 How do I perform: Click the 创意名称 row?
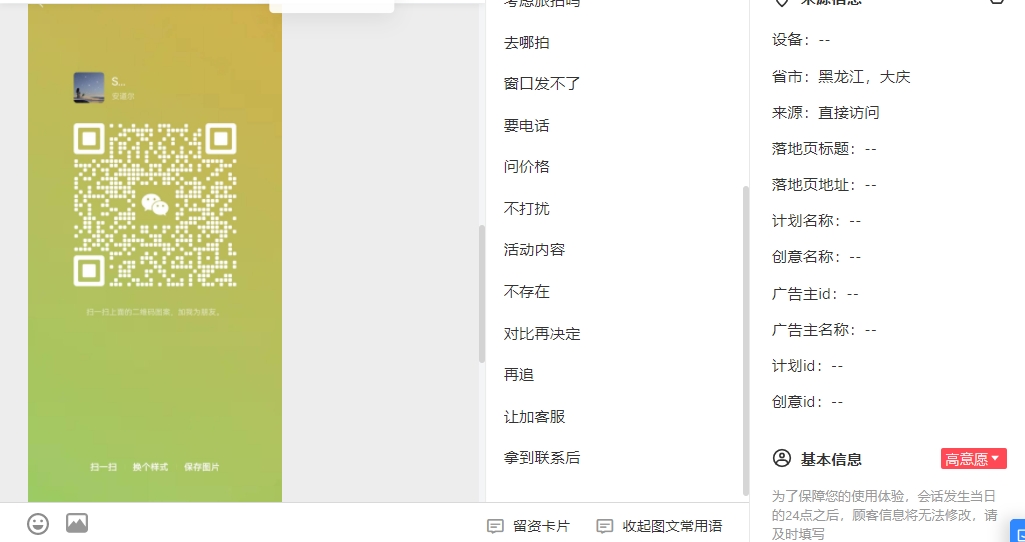pos(816,257)
